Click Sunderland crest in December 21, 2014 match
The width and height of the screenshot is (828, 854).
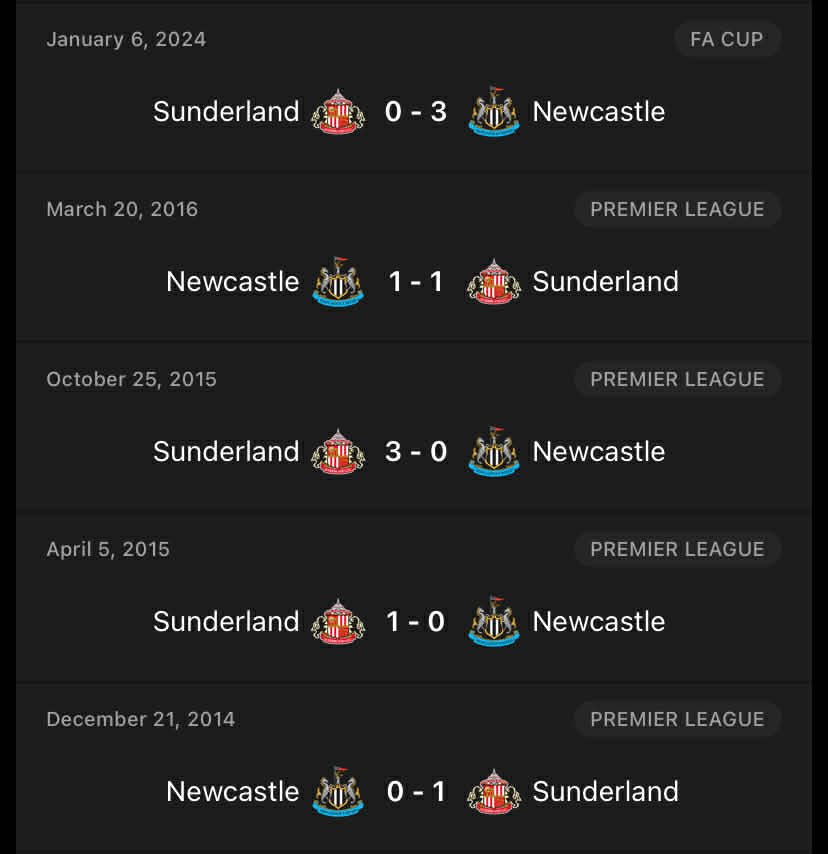494,792
